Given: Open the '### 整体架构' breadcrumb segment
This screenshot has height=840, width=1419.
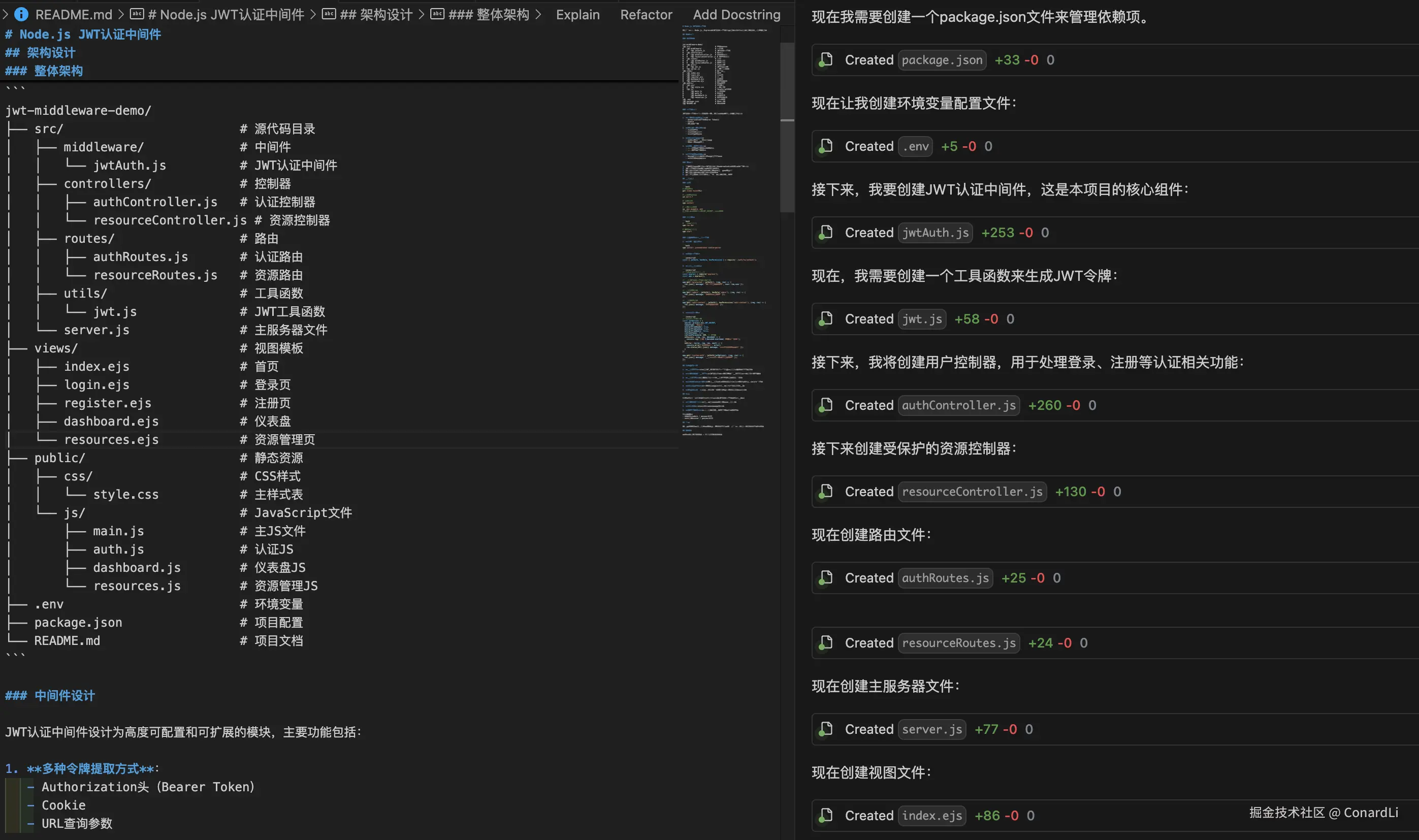Looking at the screenshot, I should pyautogui.click(x=489, y=15).
